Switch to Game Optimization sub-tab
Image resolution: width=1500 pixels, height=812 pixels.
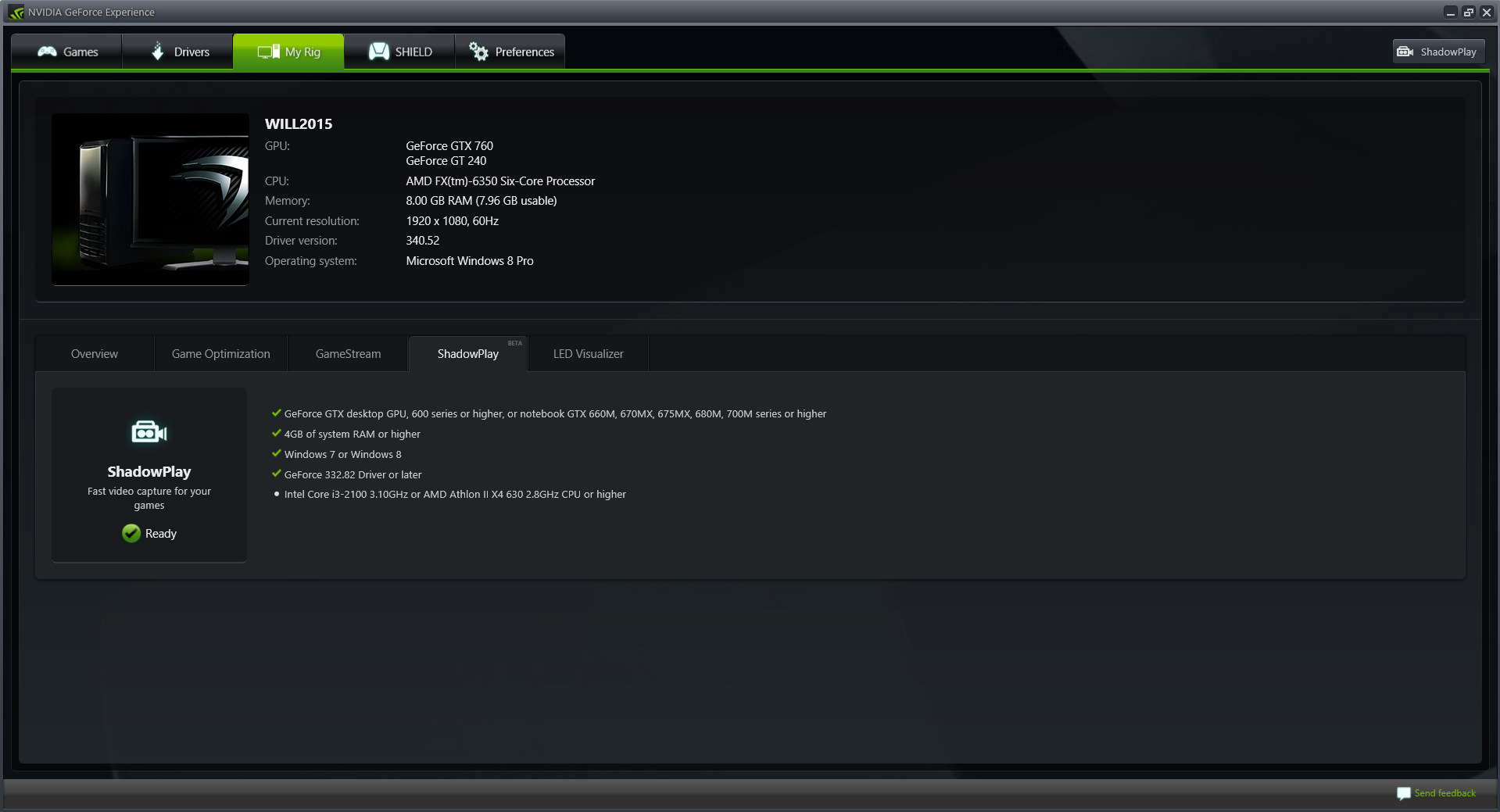pyautogui.click(x=221, y=354)
